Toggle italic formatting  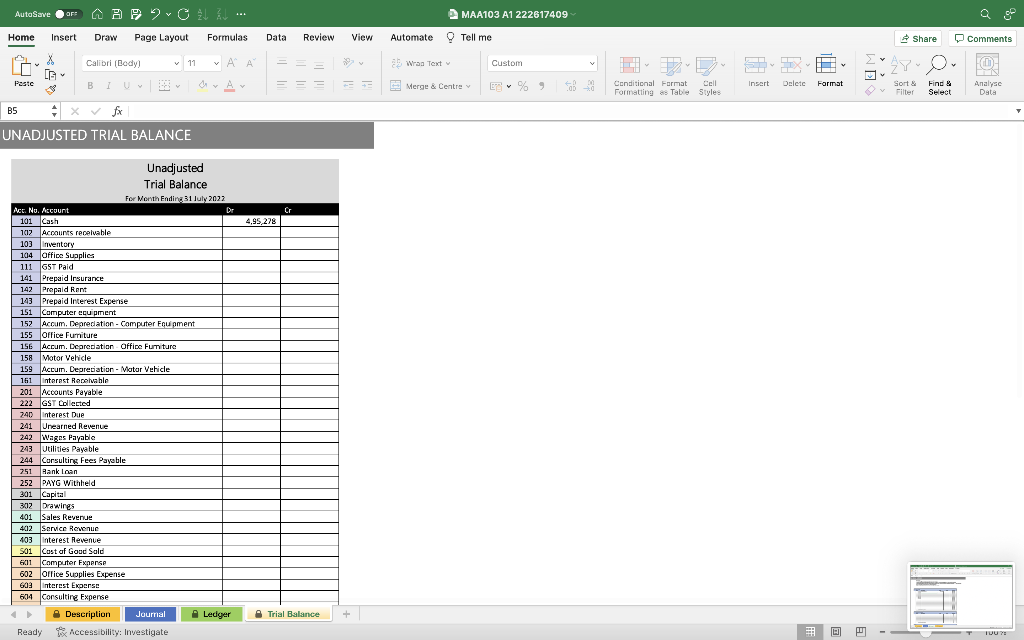[x=108, y=86]
